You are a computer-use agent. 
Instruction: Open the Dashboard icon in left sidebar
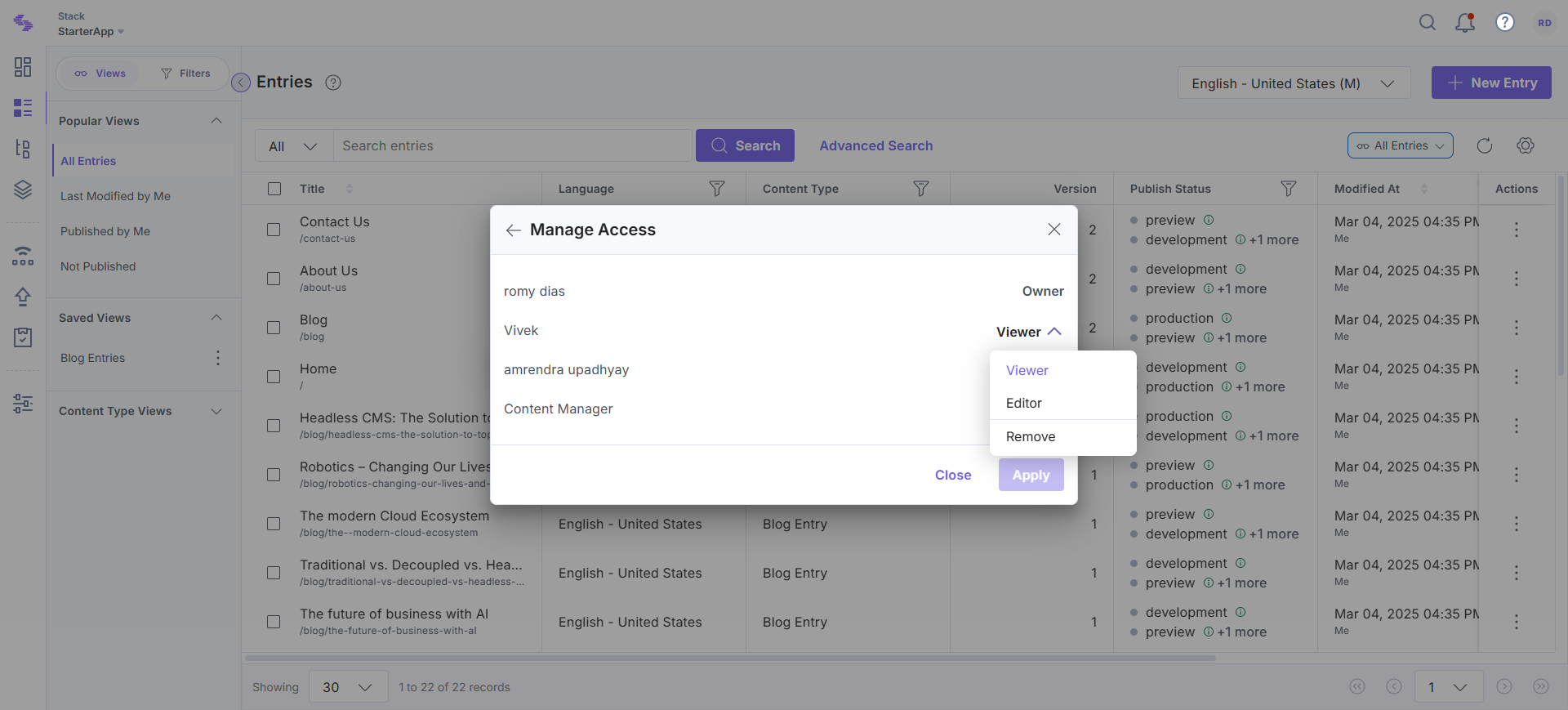[x=23, y=67]
